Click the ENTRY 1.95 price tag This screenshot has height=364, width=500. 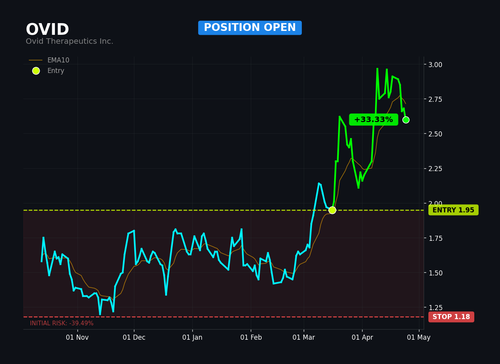point(453,210)
